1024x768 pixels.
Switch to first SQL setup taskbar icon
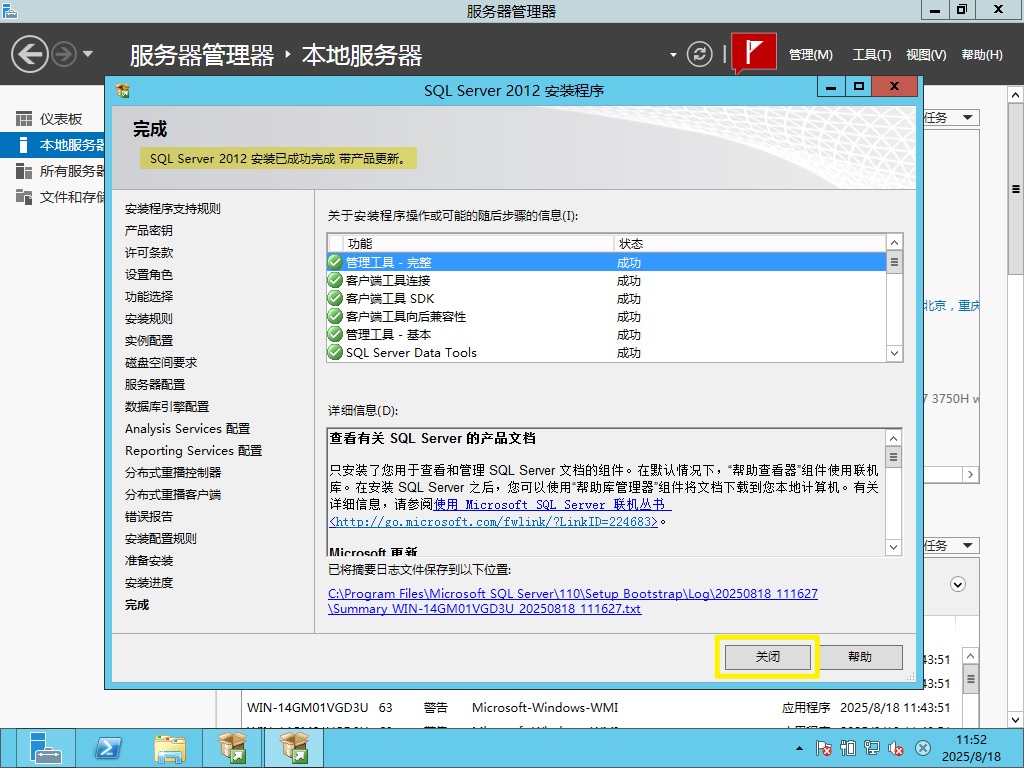[x=232, y=748]
